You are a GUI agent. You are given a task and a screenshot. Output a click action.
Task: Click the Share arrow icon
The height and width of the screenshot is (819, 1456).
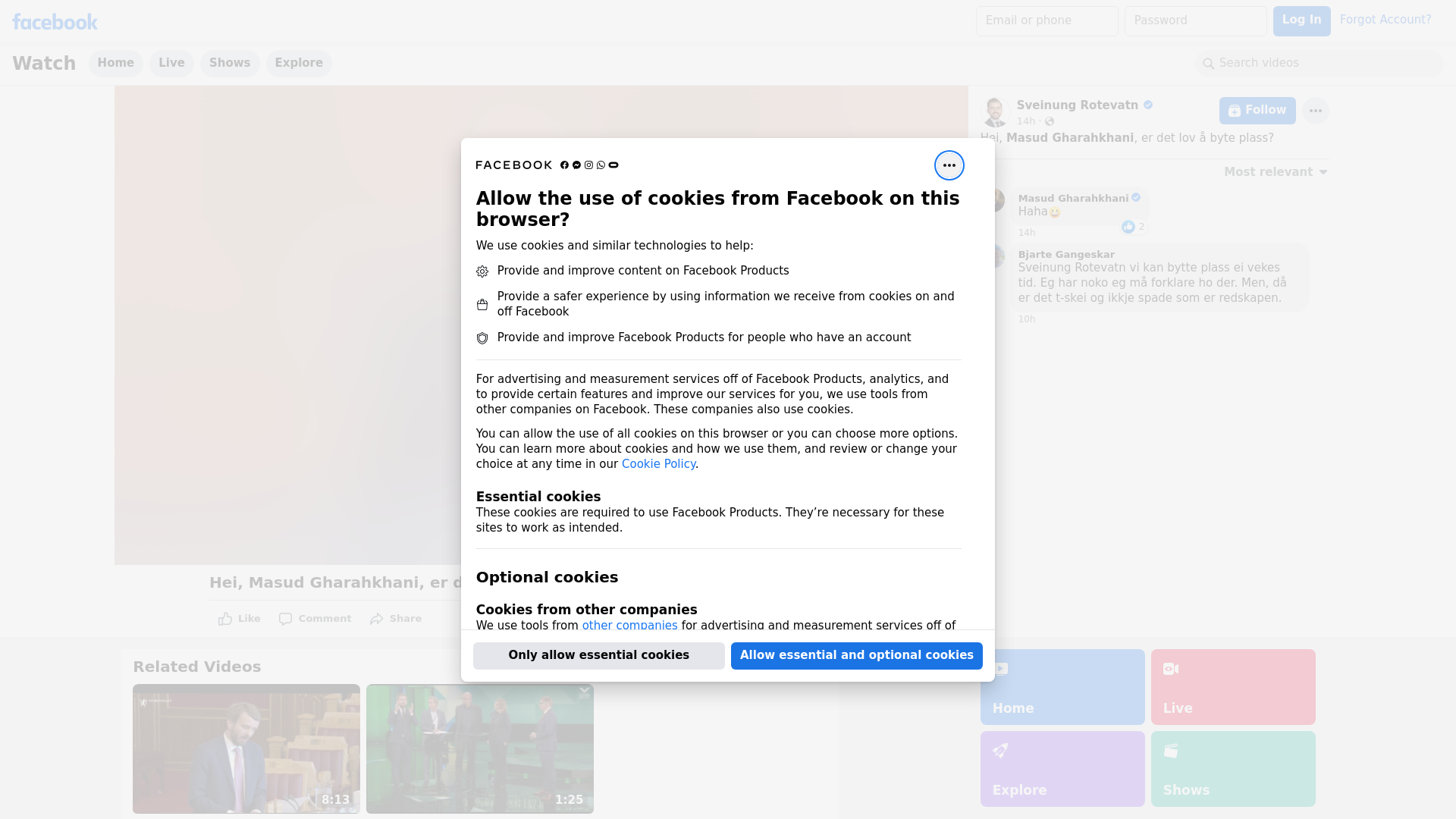tap(377, 619)
